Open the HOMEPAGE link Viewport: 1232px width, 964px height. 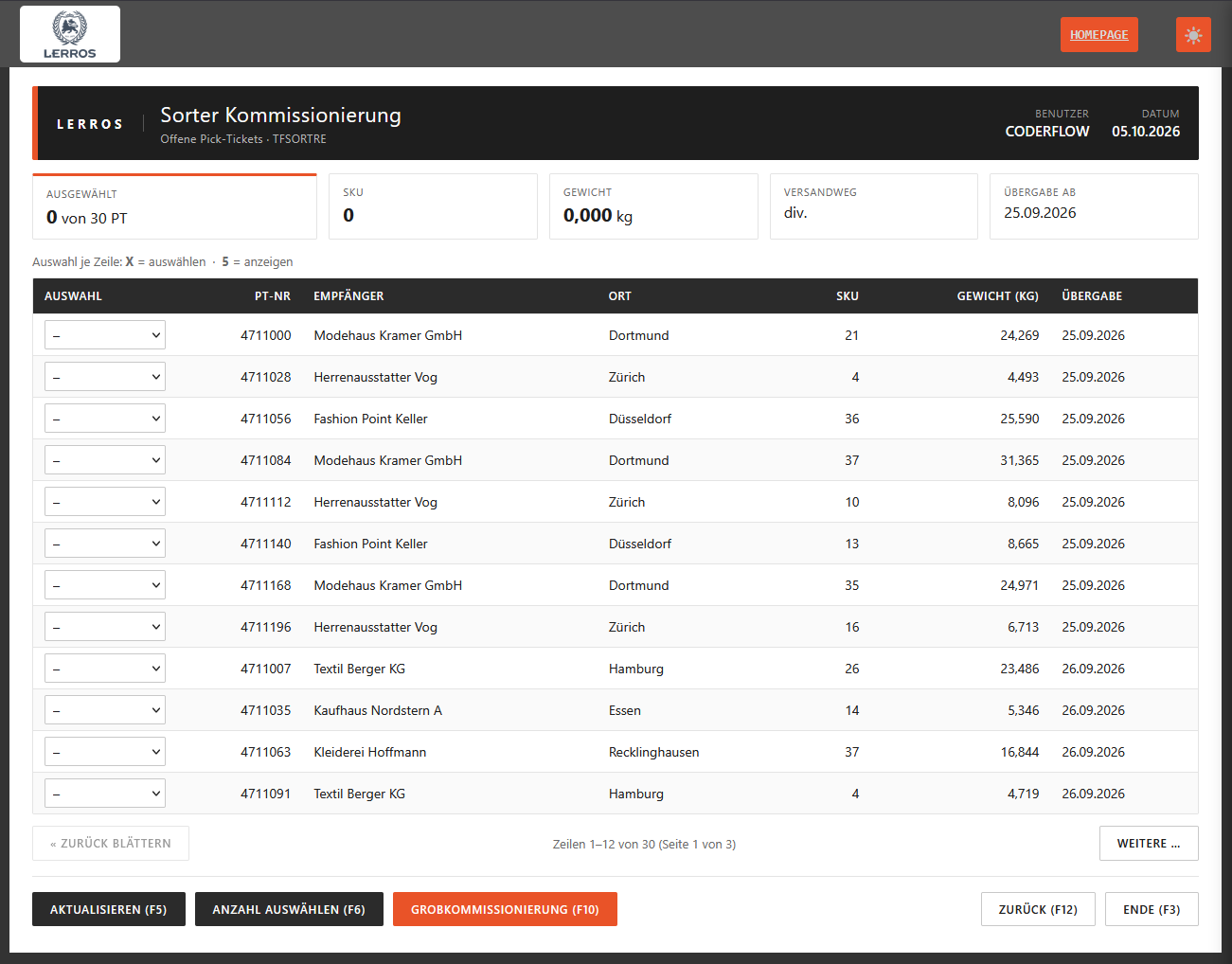(x=1099, y=35)
